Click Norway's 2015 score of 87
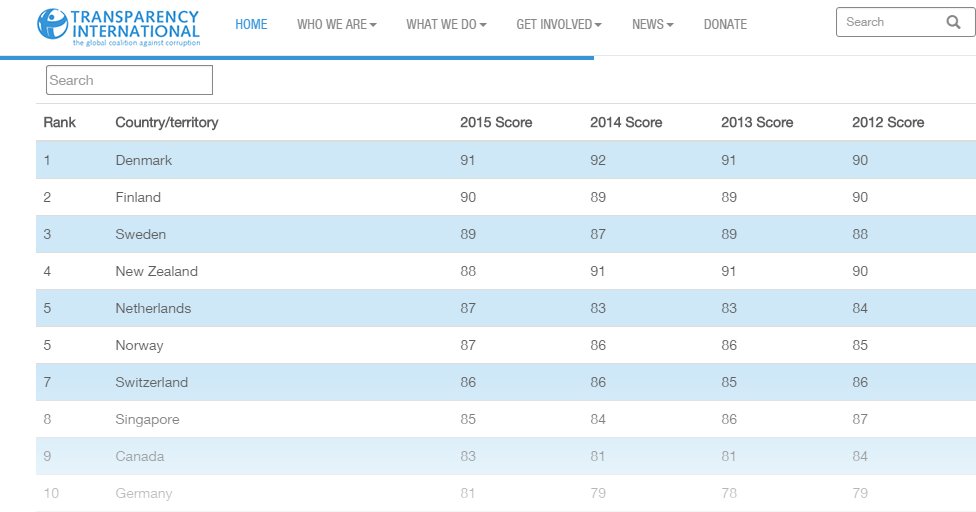This screenshot has width=976, height=512. pos(468,345)
